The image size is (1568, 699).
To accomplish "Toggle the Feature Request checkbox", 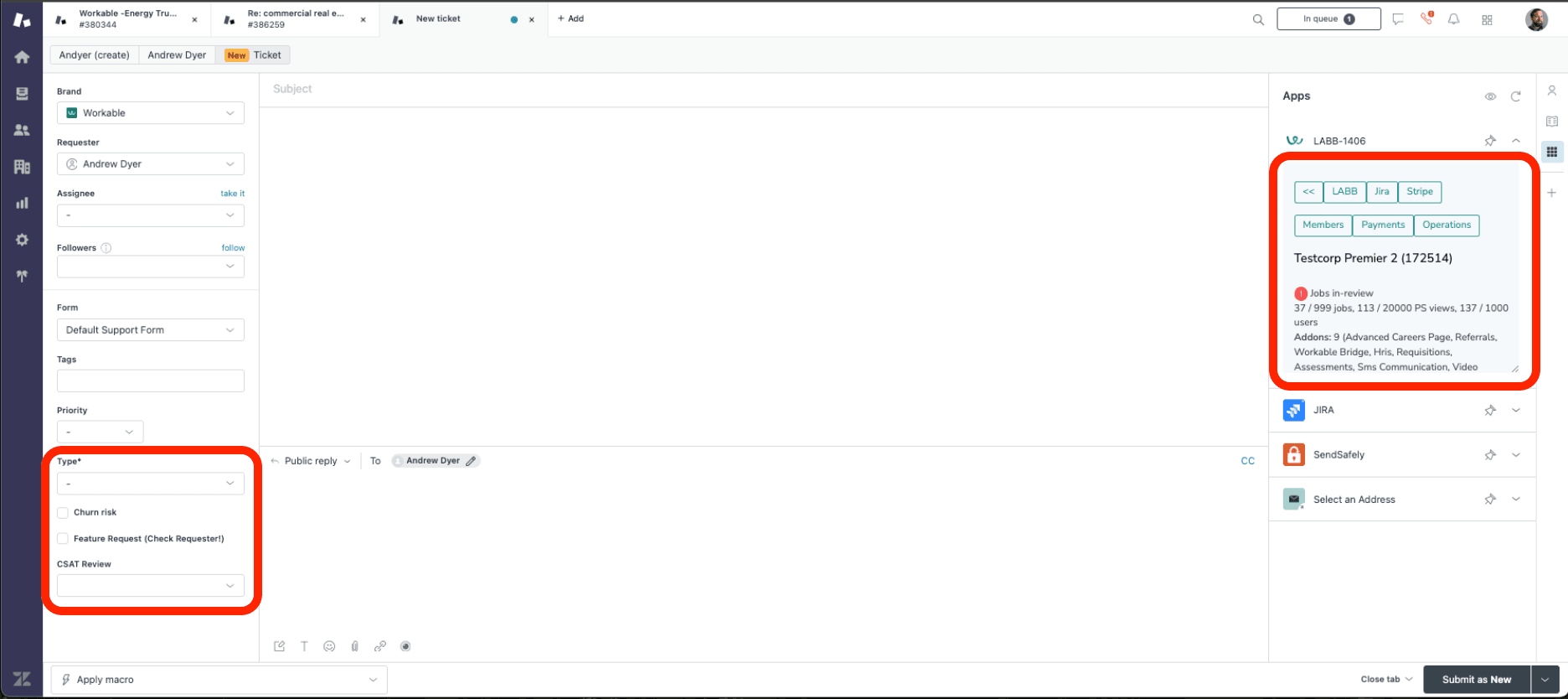I will [x=63, y=539].
